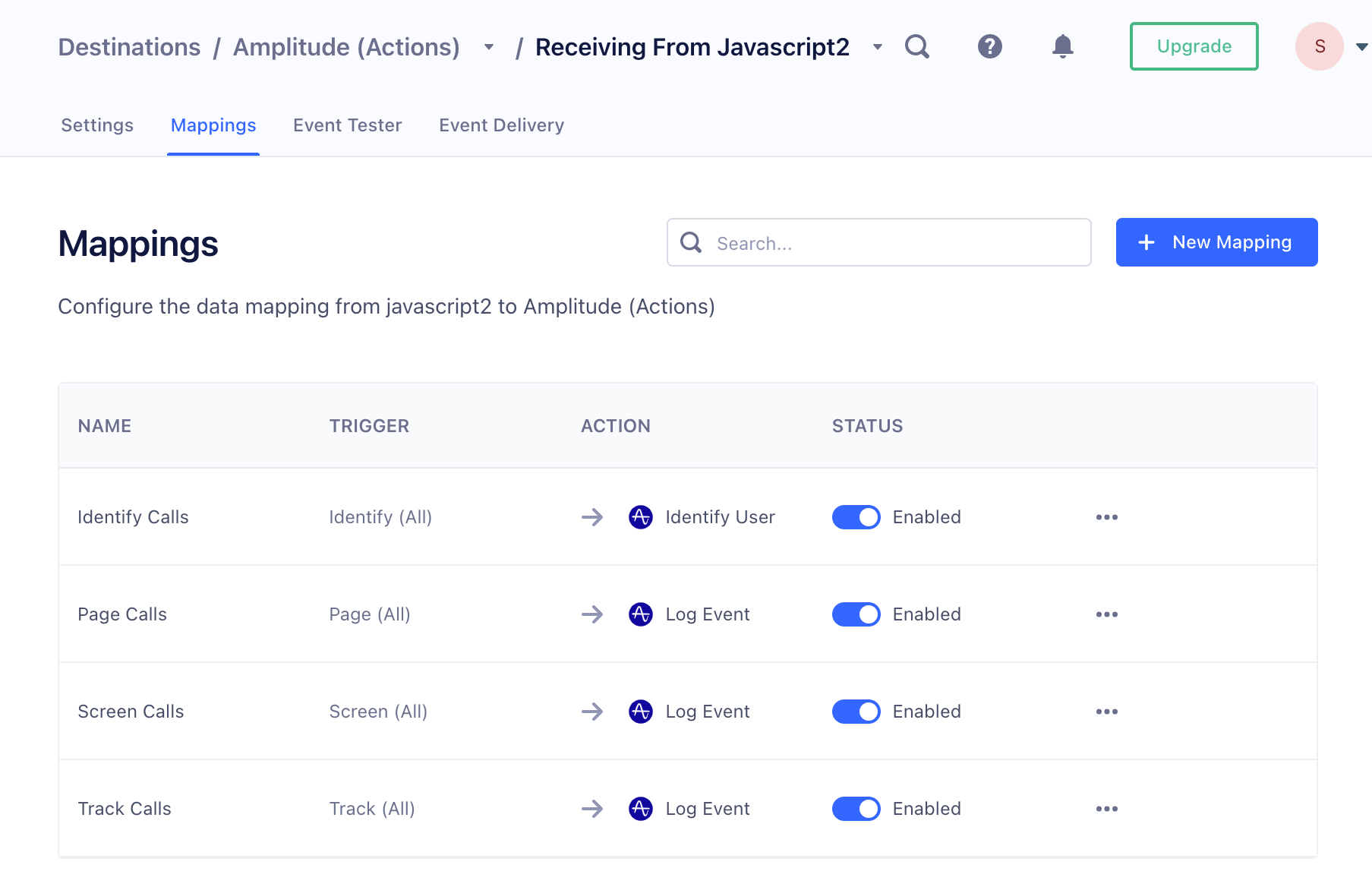1372x887 pixels.
Task: Open notifications bell icon
Action: tap(1062, 47)
